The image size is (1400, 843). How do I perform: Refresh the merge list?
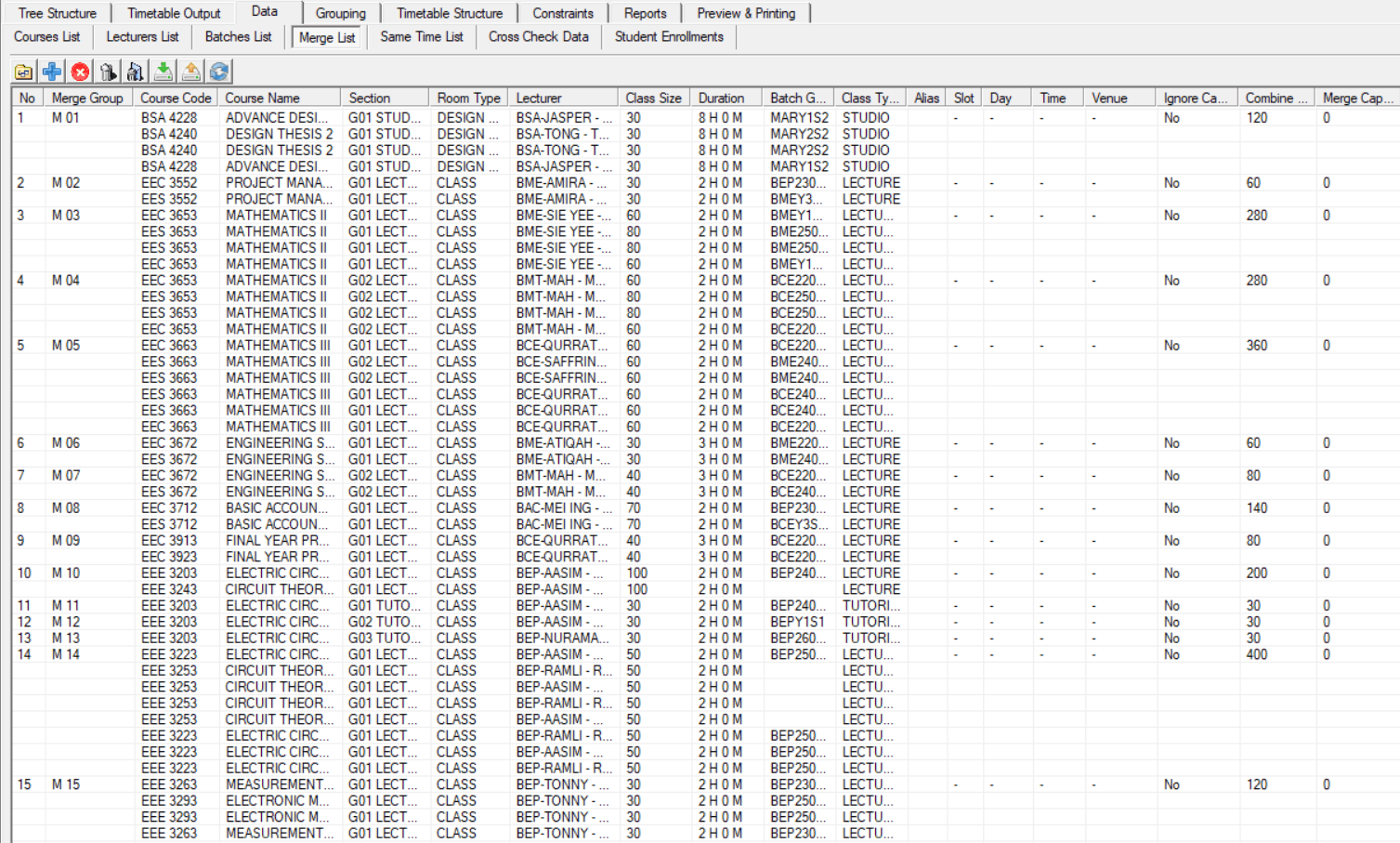pyautogui.click(x=219, y=72)
